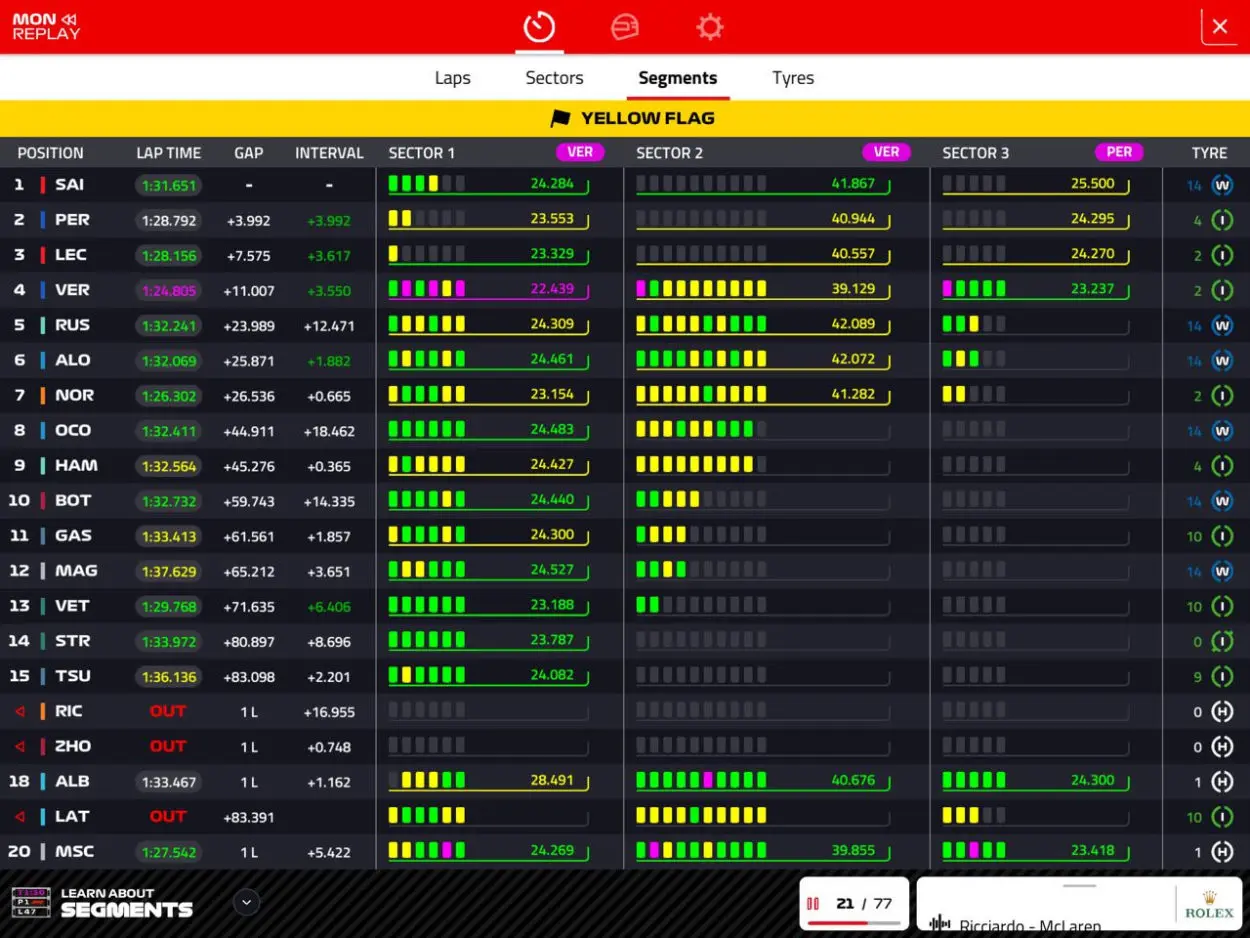Click MSC Sector 2 time 39.855
Screen dimensions: 1250x938
(853, 850)
